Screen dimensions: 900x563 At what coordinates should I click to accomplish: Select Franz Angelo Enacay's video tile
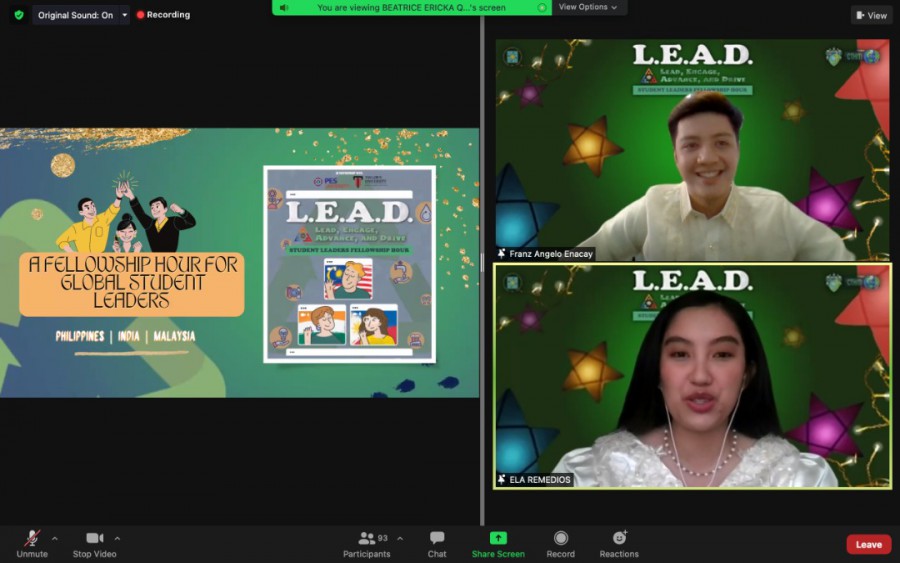click(x=693, y=150)
